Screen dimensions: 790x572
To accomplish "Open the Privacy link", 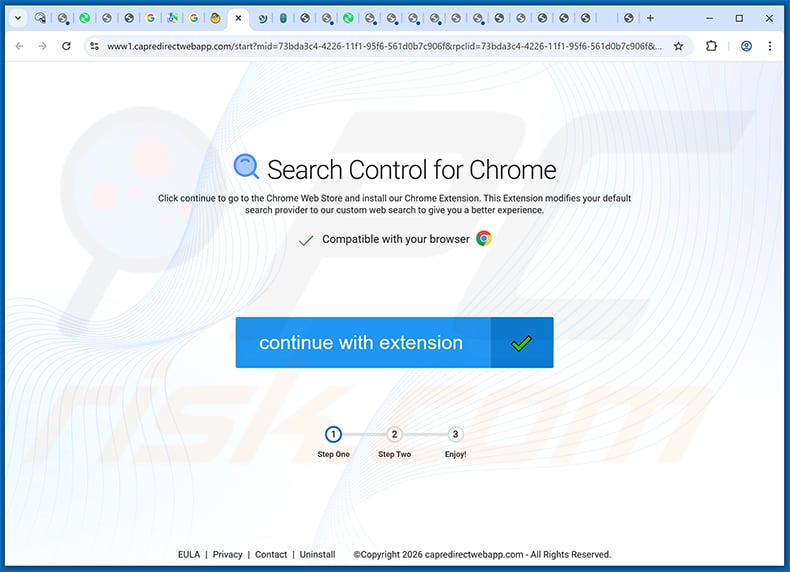I will pyautogui.click(x=227, y=554).
